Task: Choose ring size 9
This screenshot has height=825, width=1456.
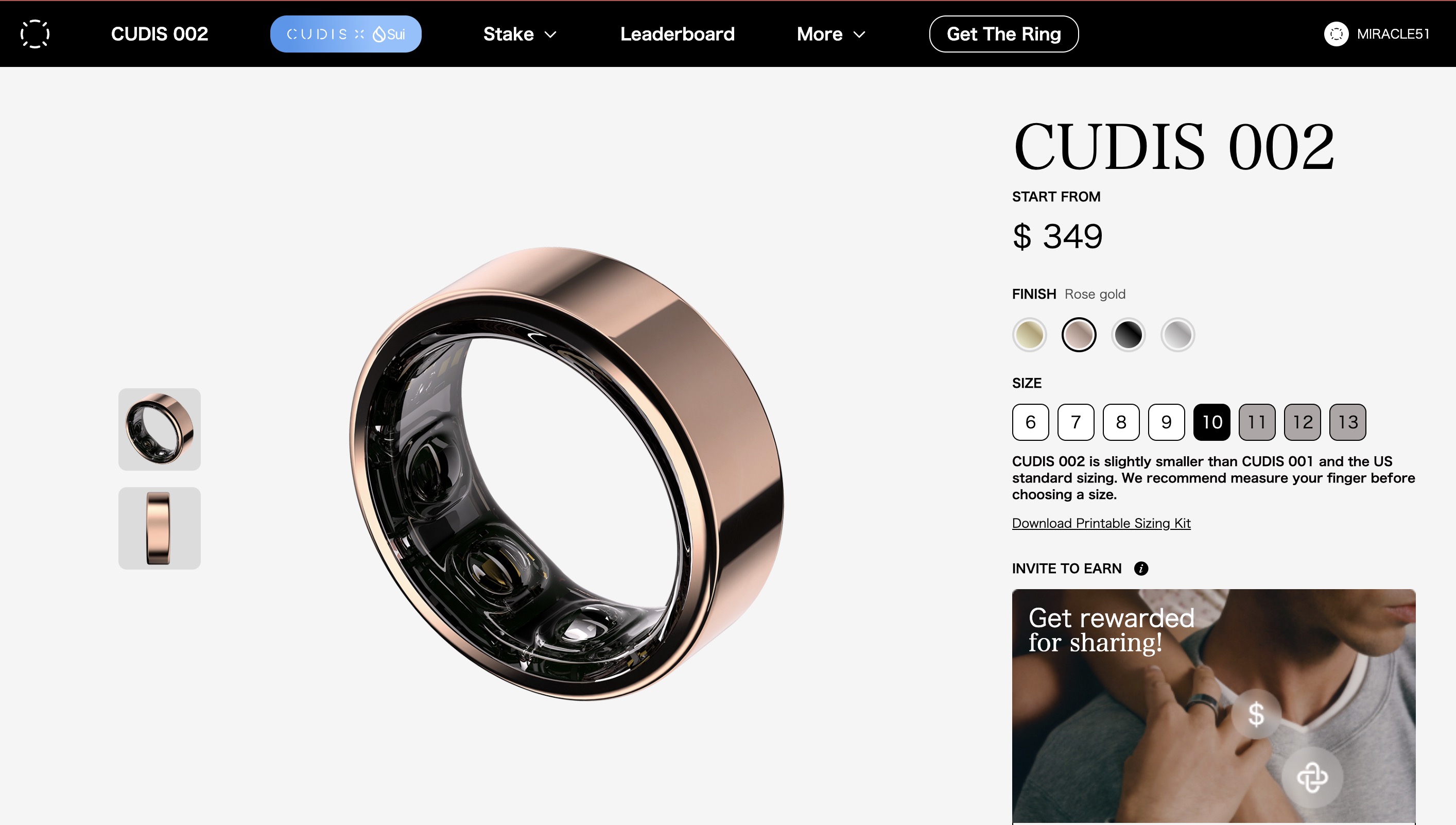Action: click(1166, 422)
